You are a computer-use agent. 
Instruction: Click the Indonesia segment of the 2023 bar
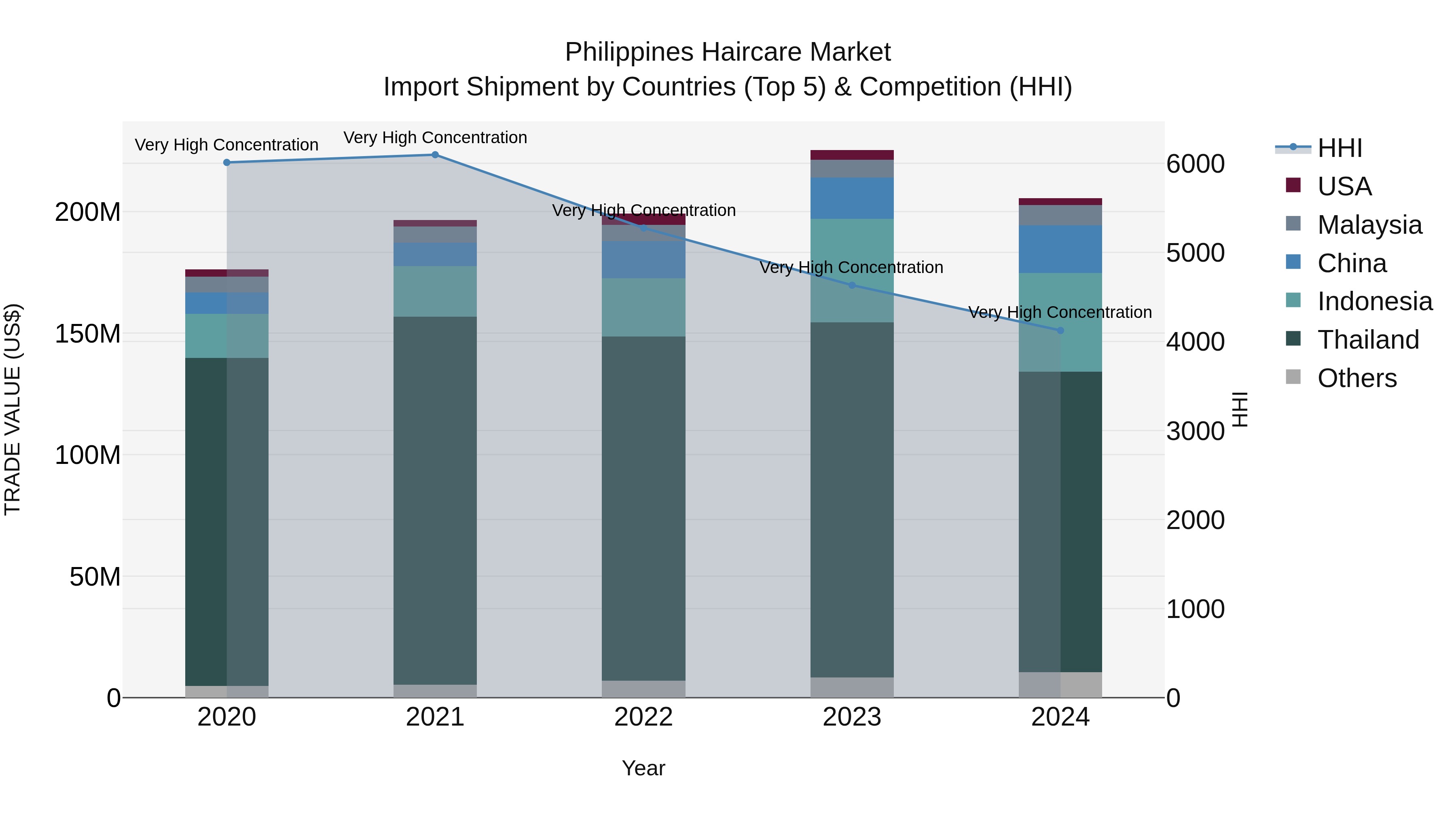click(852, 270)
